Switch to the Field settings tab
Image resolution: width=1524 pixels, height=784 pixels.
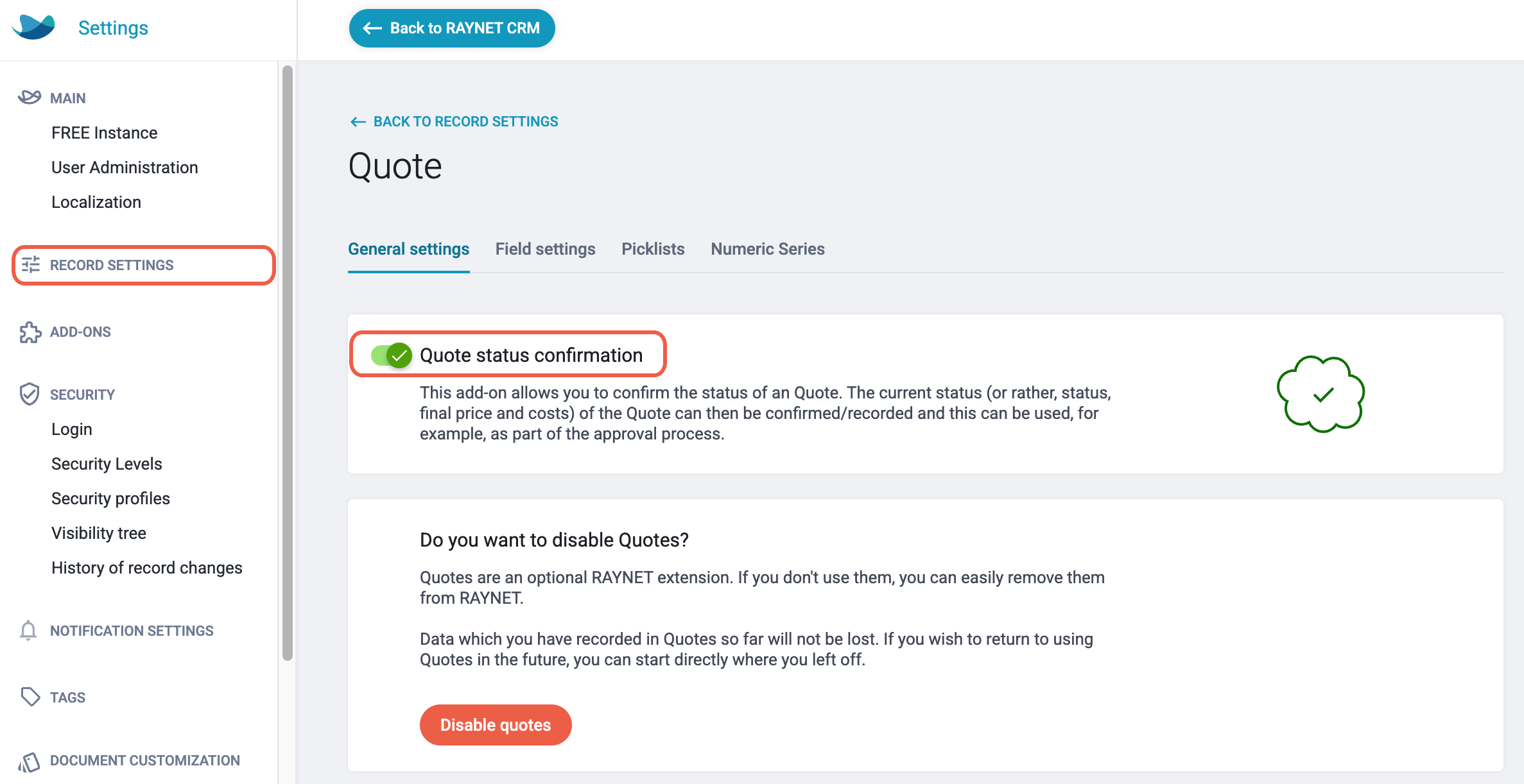[x=545, y=249]
